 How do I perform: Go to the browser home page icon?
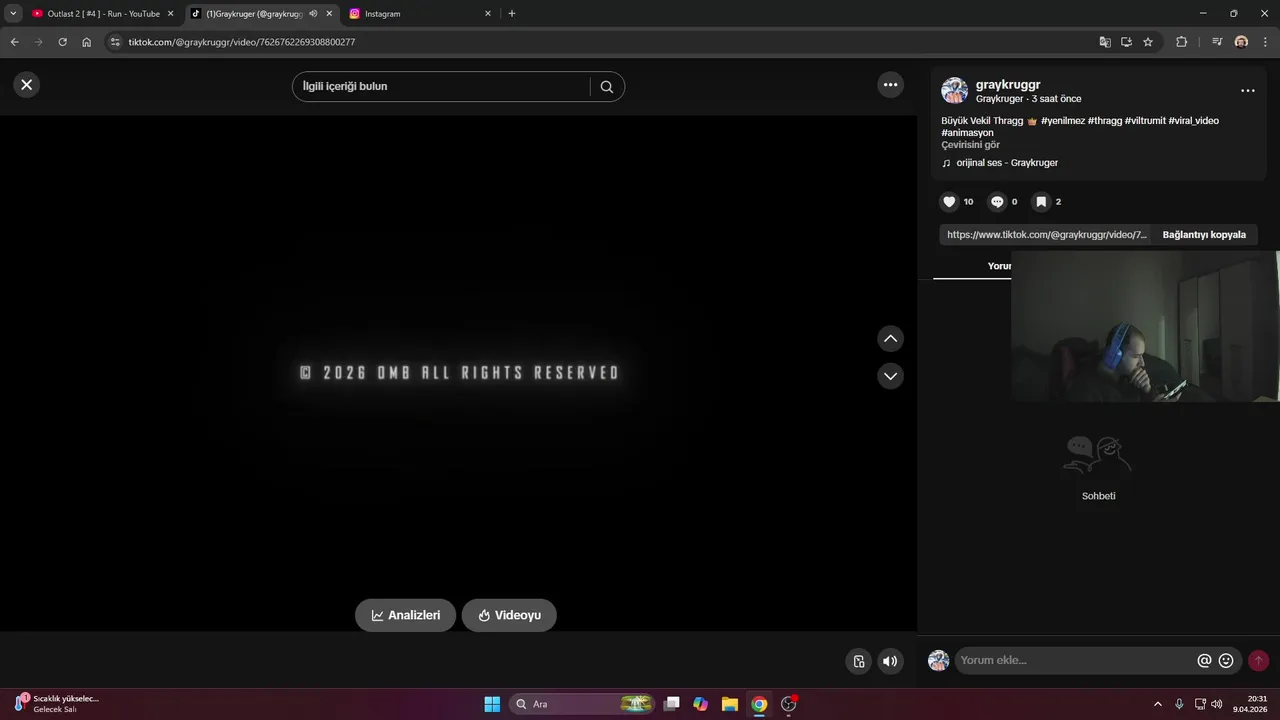pyautogui.click(x=87, y=42)
